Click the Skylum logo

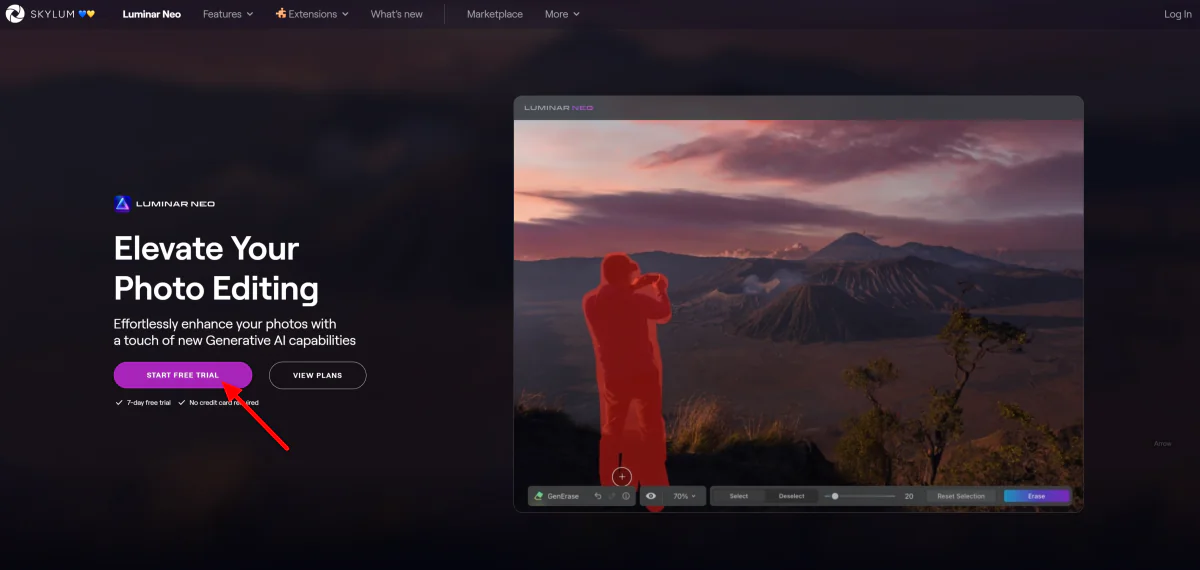click(50, 14)
